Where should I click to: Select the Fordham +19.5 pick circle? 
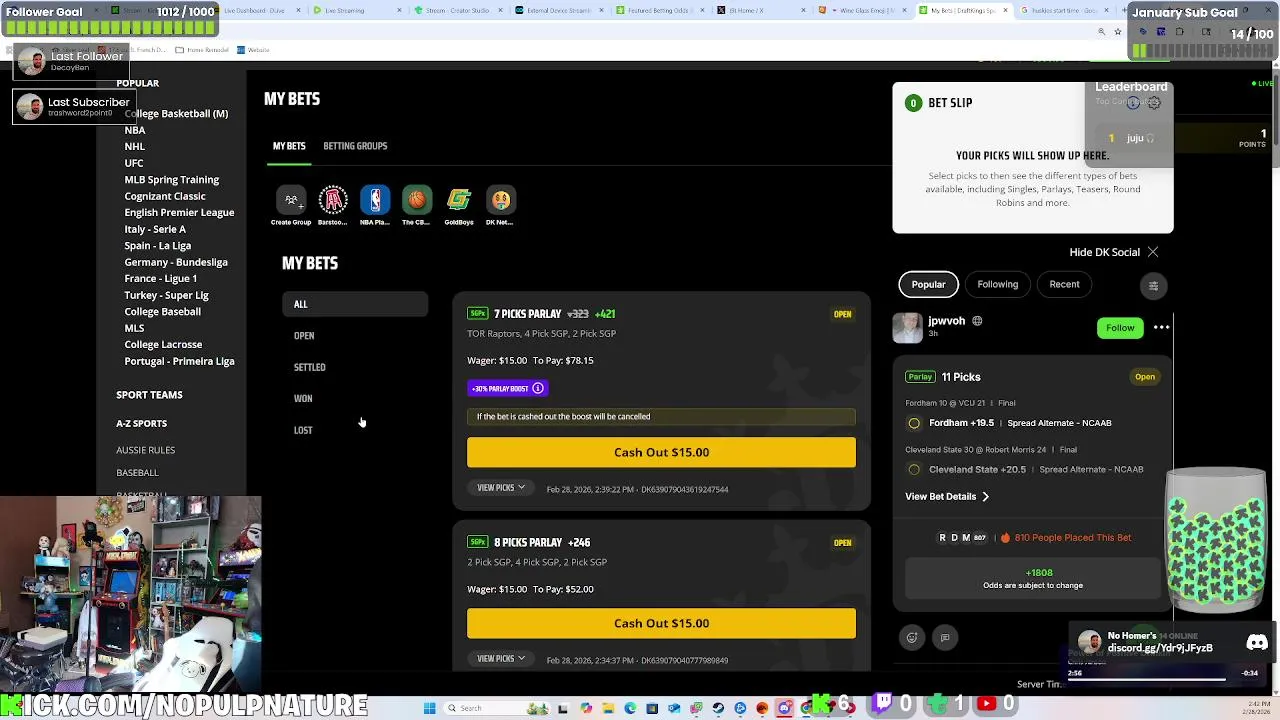[x=914, y=423]
